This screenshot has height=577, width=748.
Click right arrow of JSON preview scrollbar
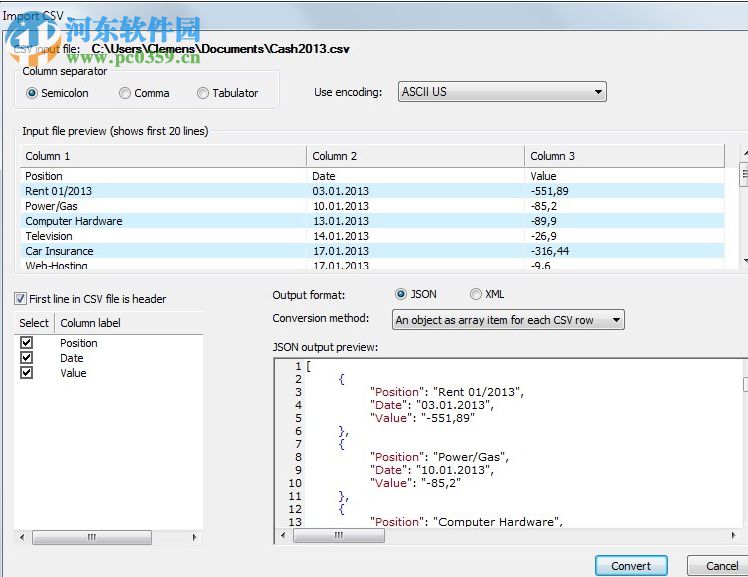click(x=733, y=536)
